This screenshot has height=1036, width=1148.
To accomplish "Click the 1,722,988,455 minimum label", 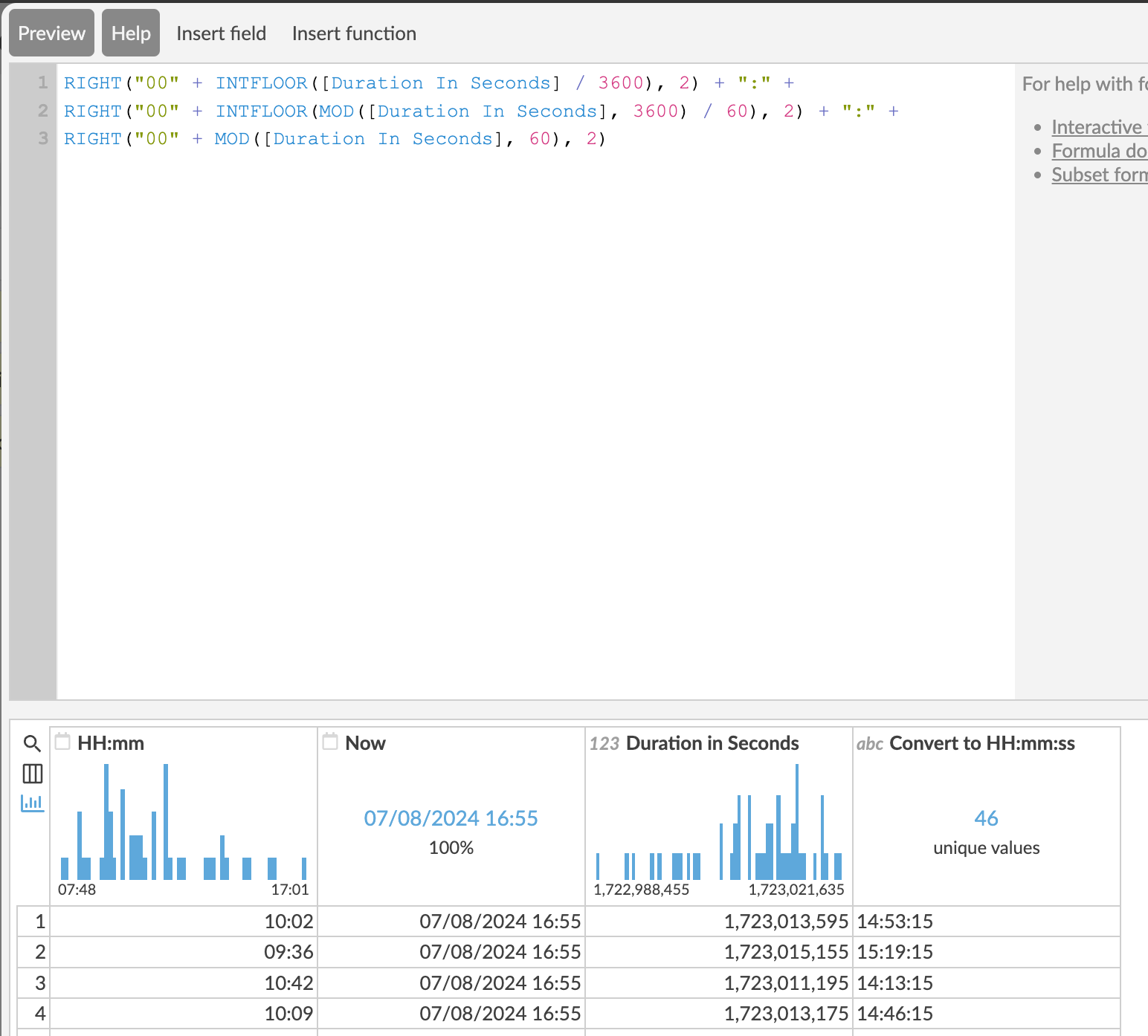I will (x=642, y=890).
